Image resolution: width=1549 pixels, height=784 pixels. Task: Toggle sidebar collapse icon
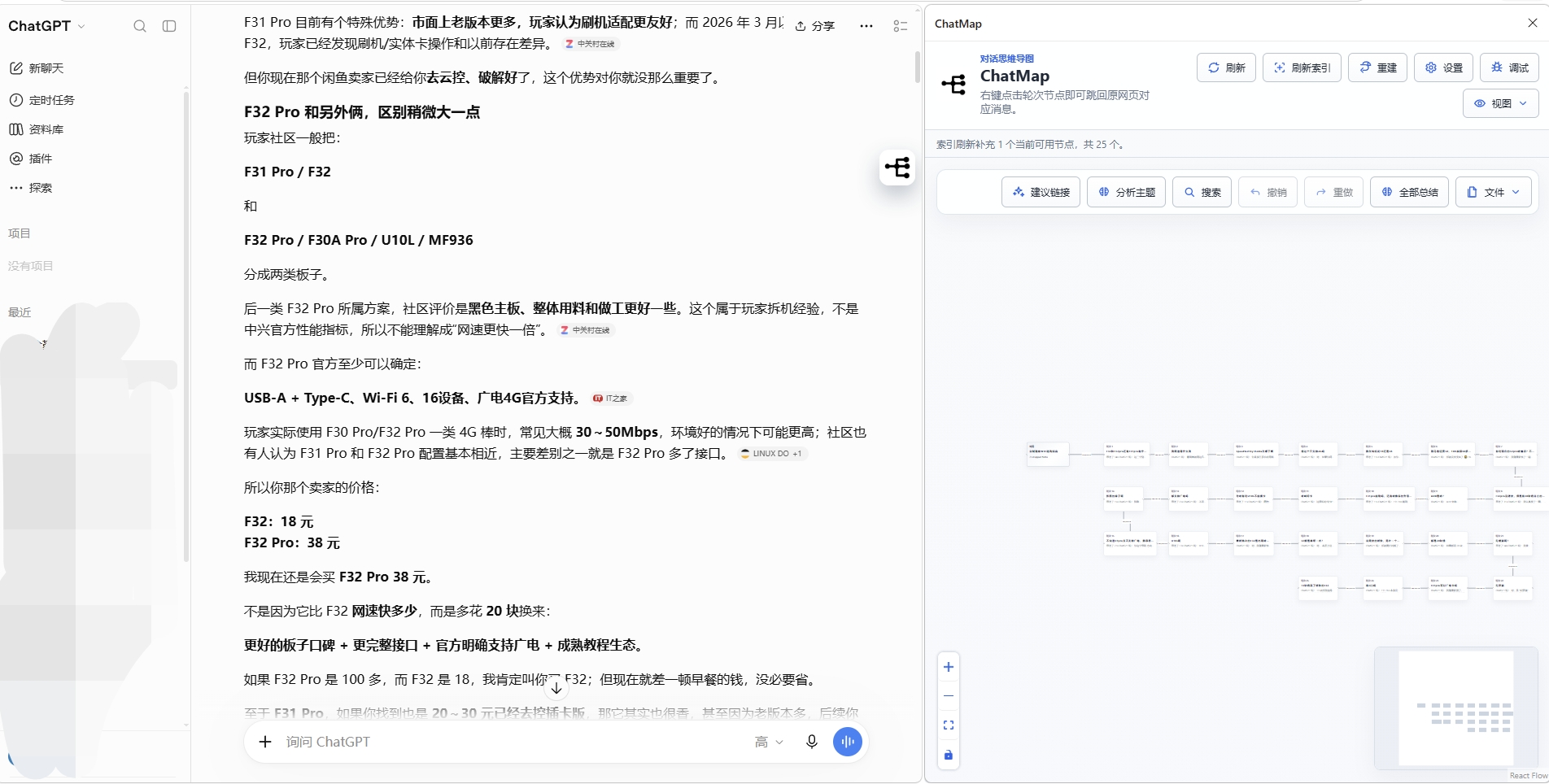169,26
